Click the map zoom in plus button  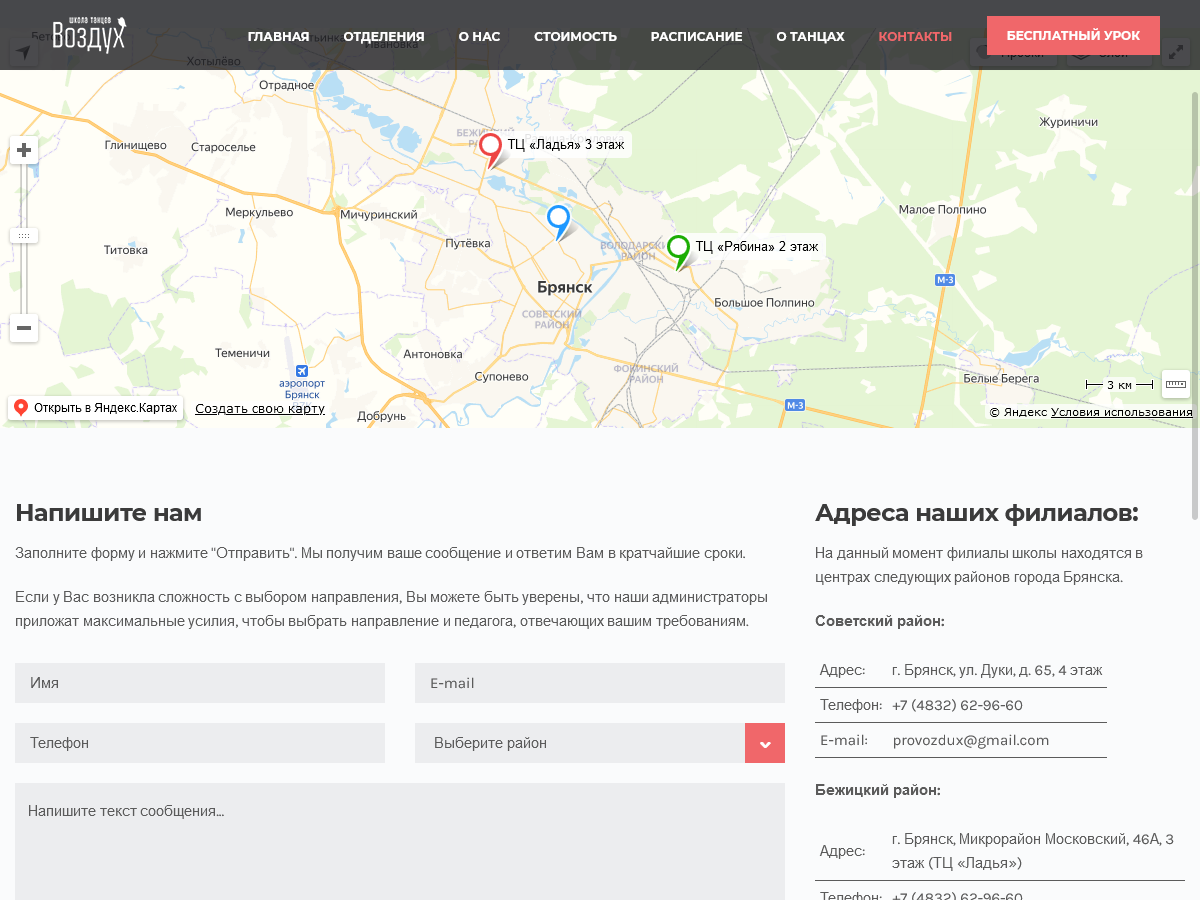pos(24,151)
